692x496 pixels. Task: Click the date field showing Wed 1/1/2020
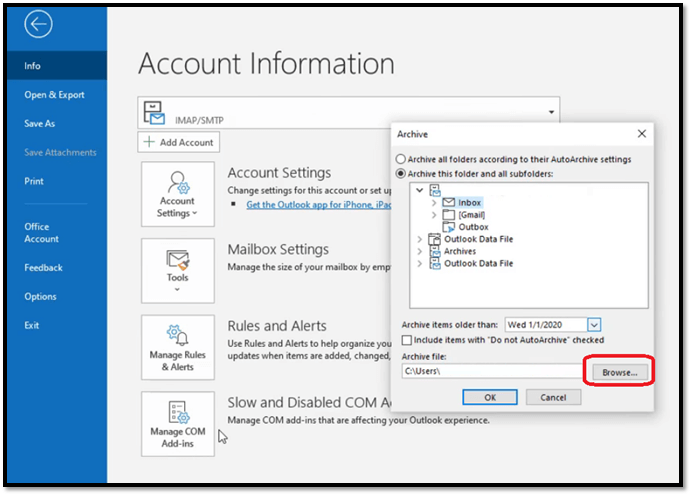pyautogui.click(x=546, y=325)
